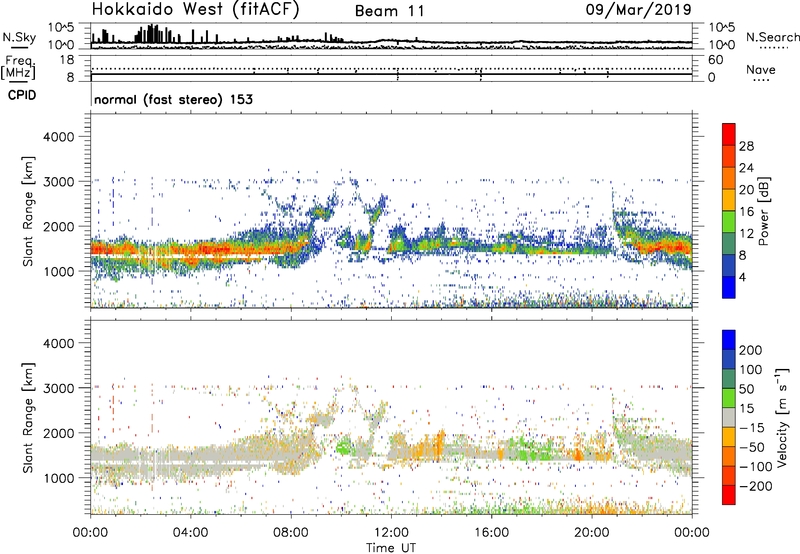Click the '12' label on the power color bar
The image size is (800, 554).
746,234
